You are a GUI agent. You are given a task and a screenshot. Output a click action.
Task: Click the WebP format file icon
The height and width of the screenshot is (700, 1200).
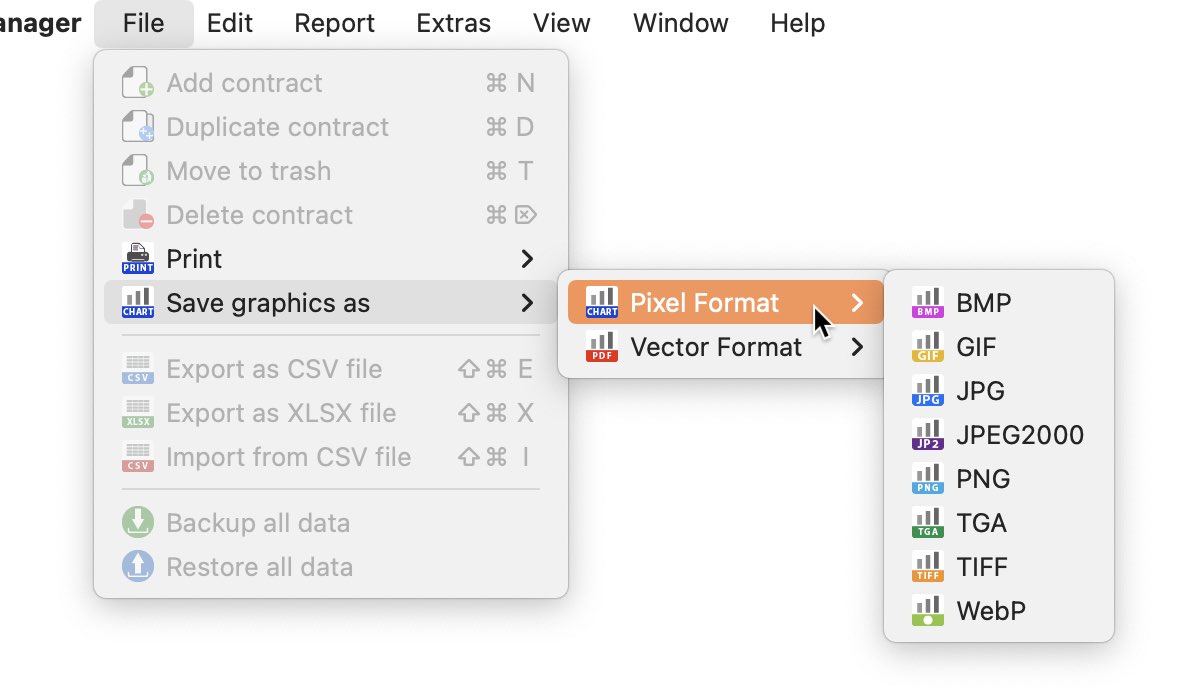click(x=928, y=611)
